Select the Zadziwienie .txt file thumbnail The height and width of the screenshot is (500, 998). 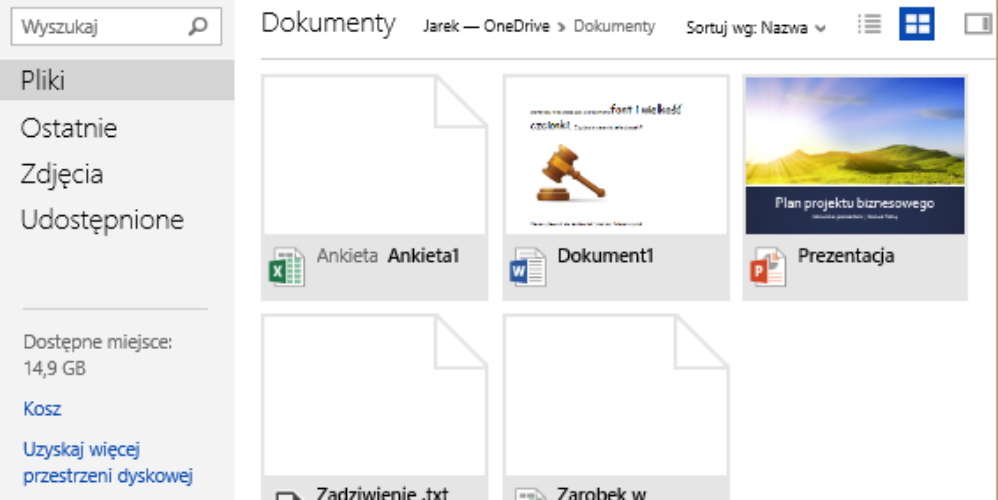point(375,395)
